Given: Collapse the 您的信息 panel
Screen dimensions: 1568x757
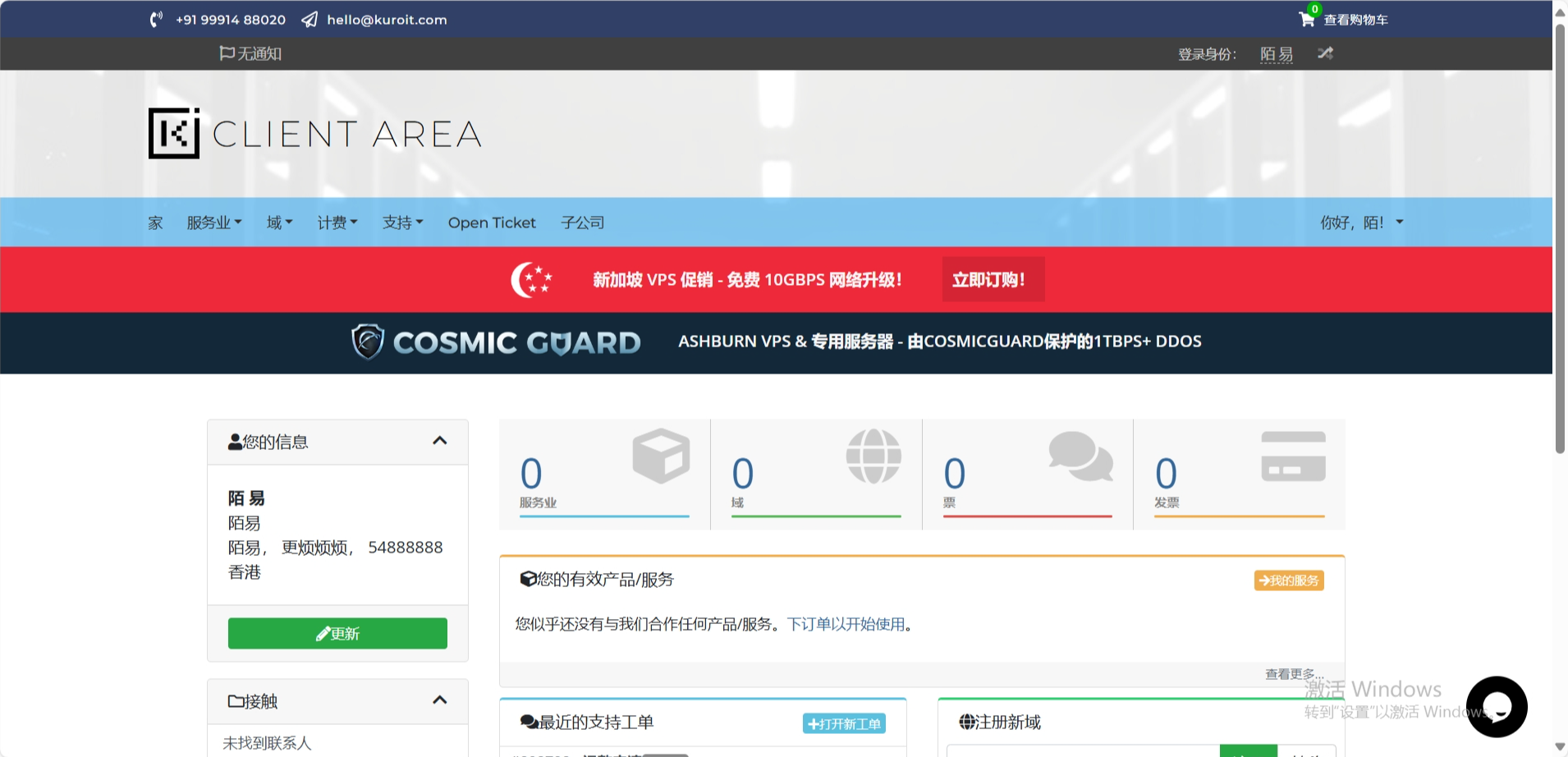Looking at the screenshot, I should pos(440,441).
